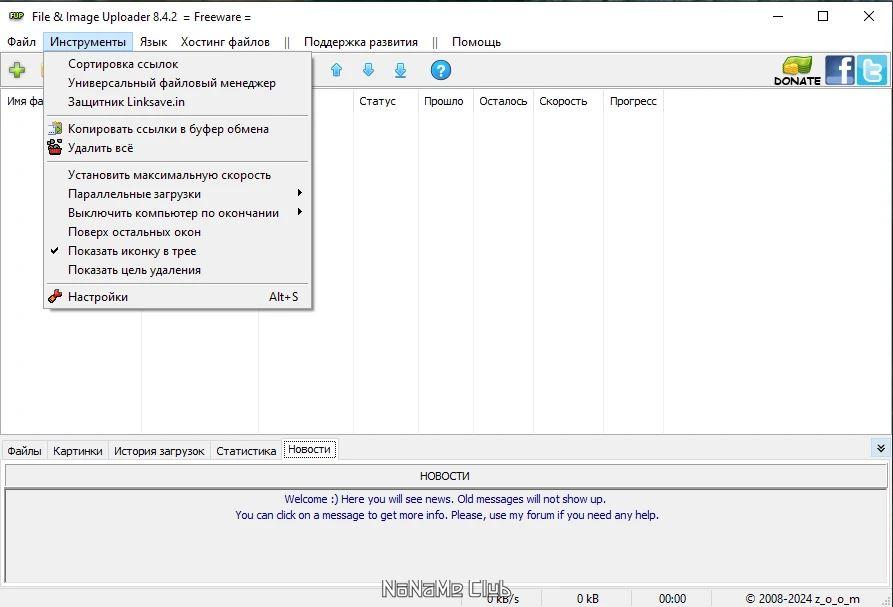The width and height of the screenshot is (893, 607).
Task: Click the 'Welcome :)' news message line
Action: pyautogui.click(x=445, y=499)
